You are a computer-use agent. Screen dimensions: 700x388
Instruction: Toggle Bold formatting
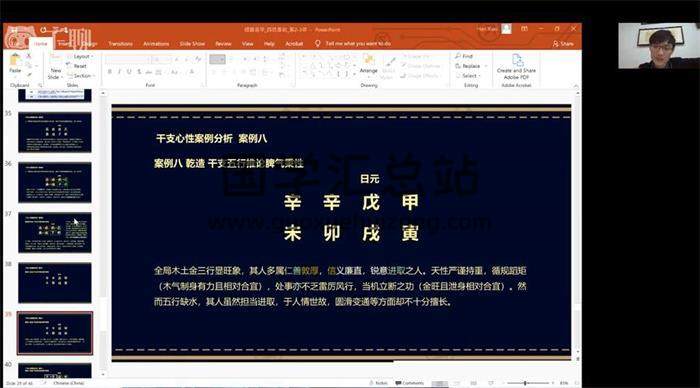point(109,72)
